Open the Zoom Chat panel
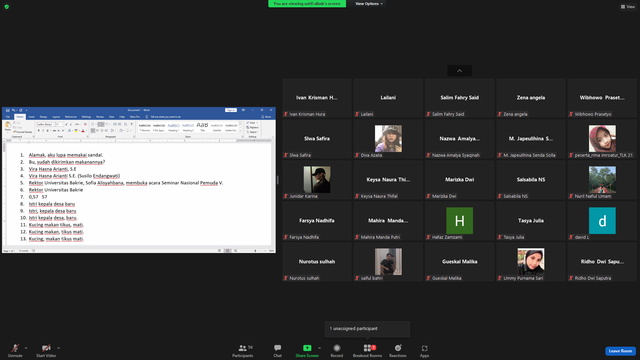Screen dimensions: 640x360 click(278, 350)
